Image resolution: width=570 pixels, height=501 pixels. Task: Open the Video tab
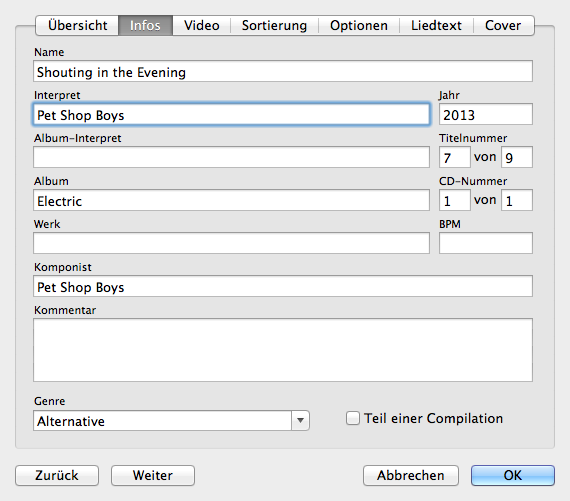coord(202,25)
